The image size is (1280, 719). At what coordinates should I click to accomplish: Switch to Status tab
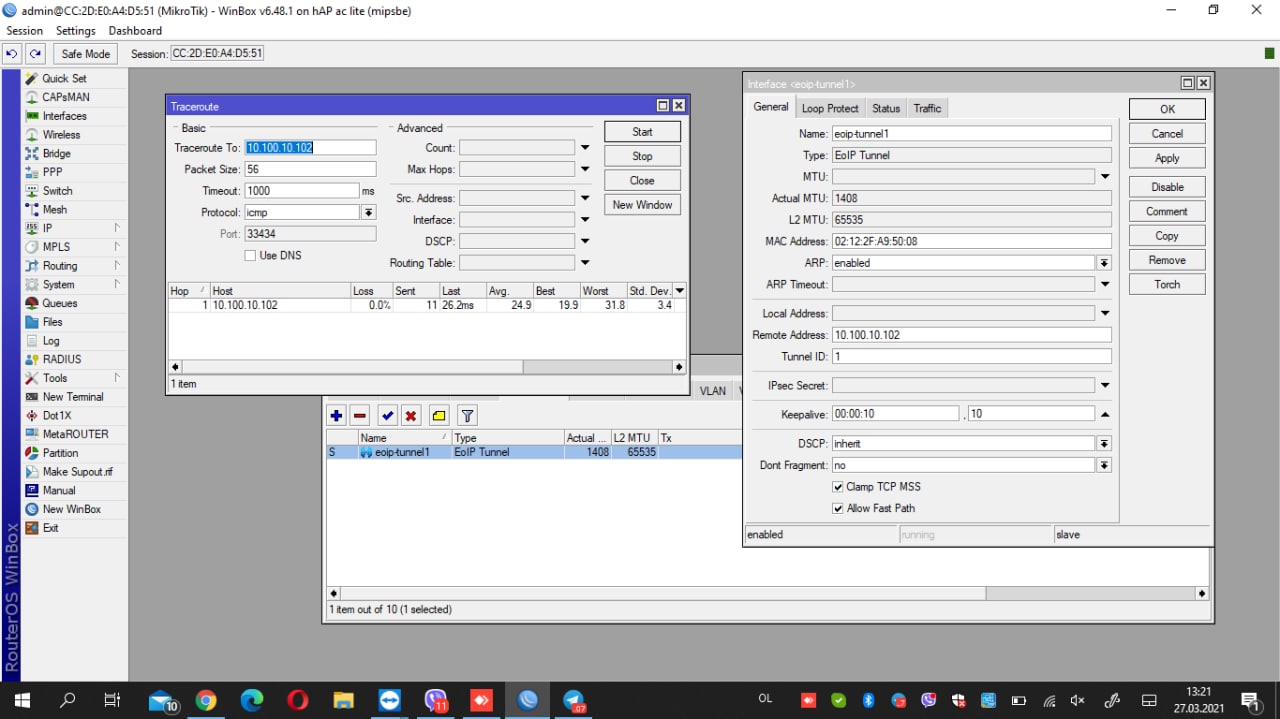[x=886, y=109]
